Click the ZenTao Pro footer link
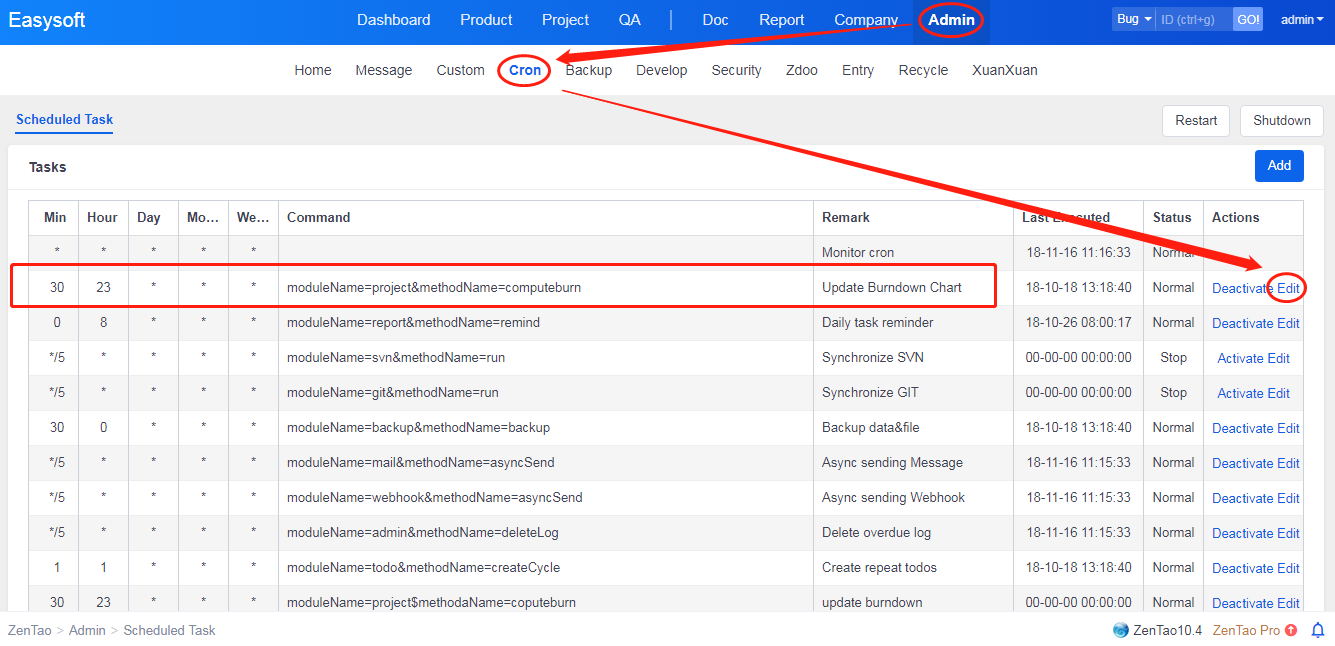Viewport: 1335px width, 646px height. point(1246,630)
